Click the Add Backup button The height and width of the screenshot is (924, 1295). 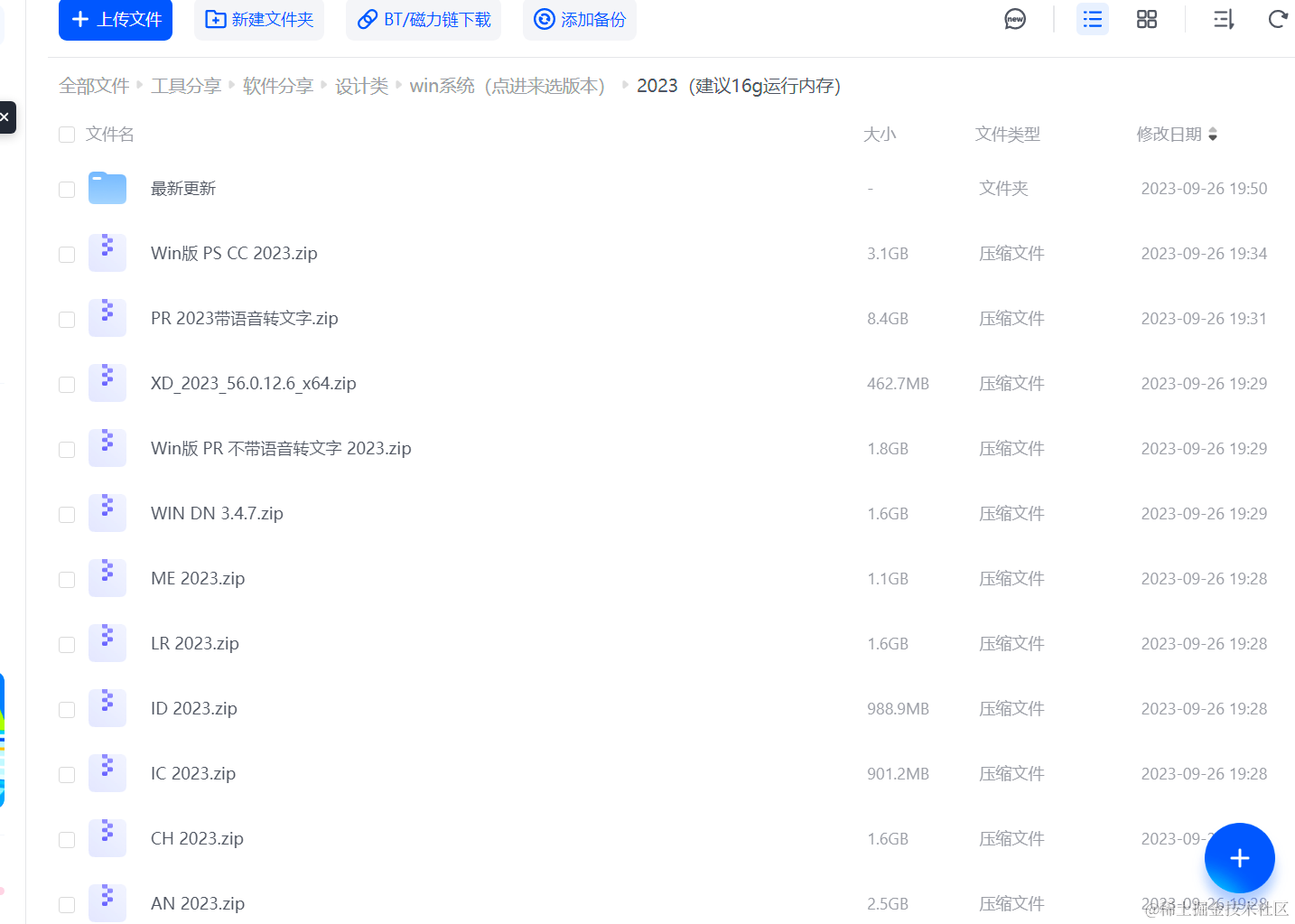580,19
